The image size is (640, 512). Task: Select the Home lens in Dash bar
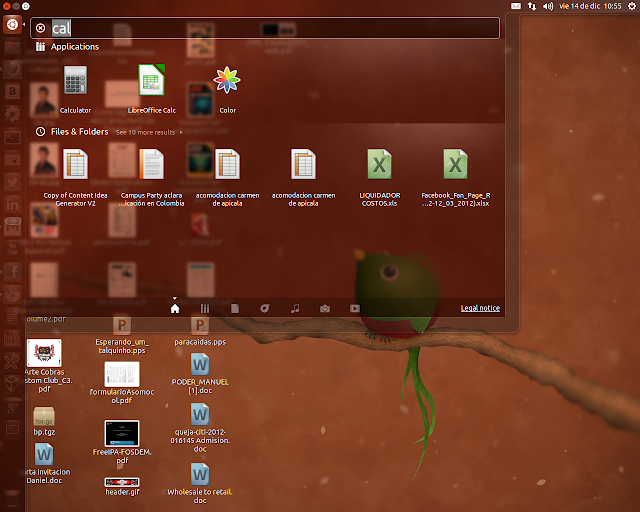(175, 308)
